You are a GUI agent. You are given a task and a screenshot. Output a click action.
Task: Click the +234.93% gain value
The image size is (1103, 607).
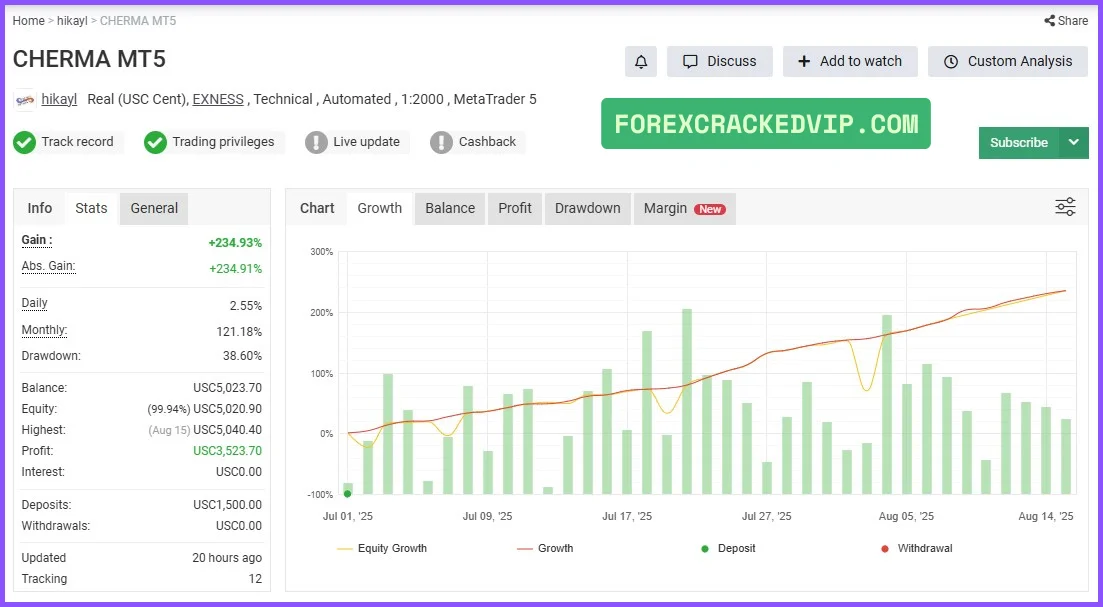[x=235, y=243]
